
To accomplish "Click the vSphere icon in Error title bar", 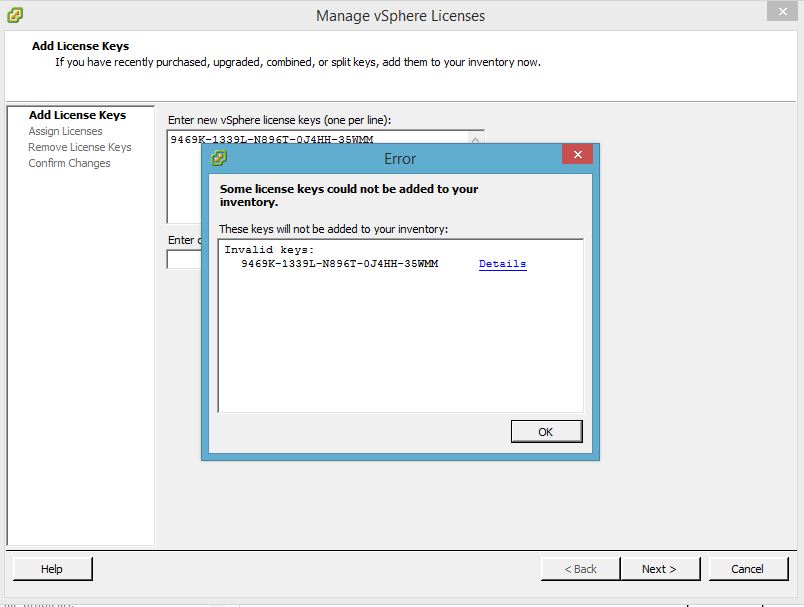I will click(x=219, y=157).
